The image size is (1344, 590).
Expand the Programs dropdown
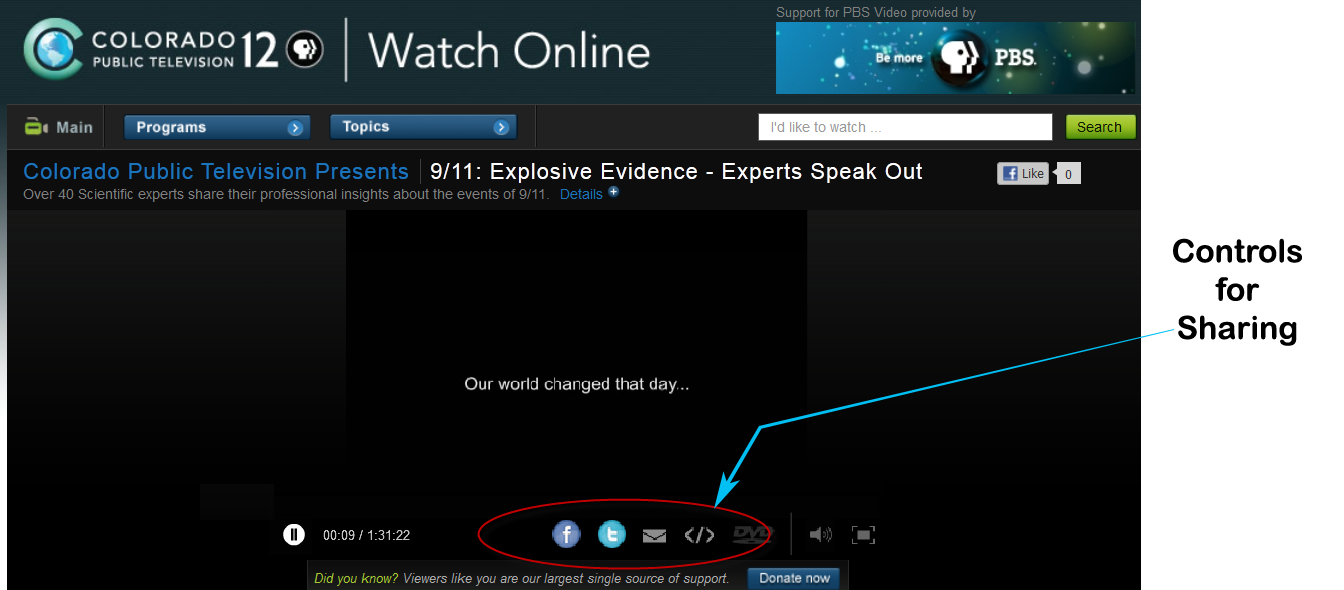click(x=217, y=127)
